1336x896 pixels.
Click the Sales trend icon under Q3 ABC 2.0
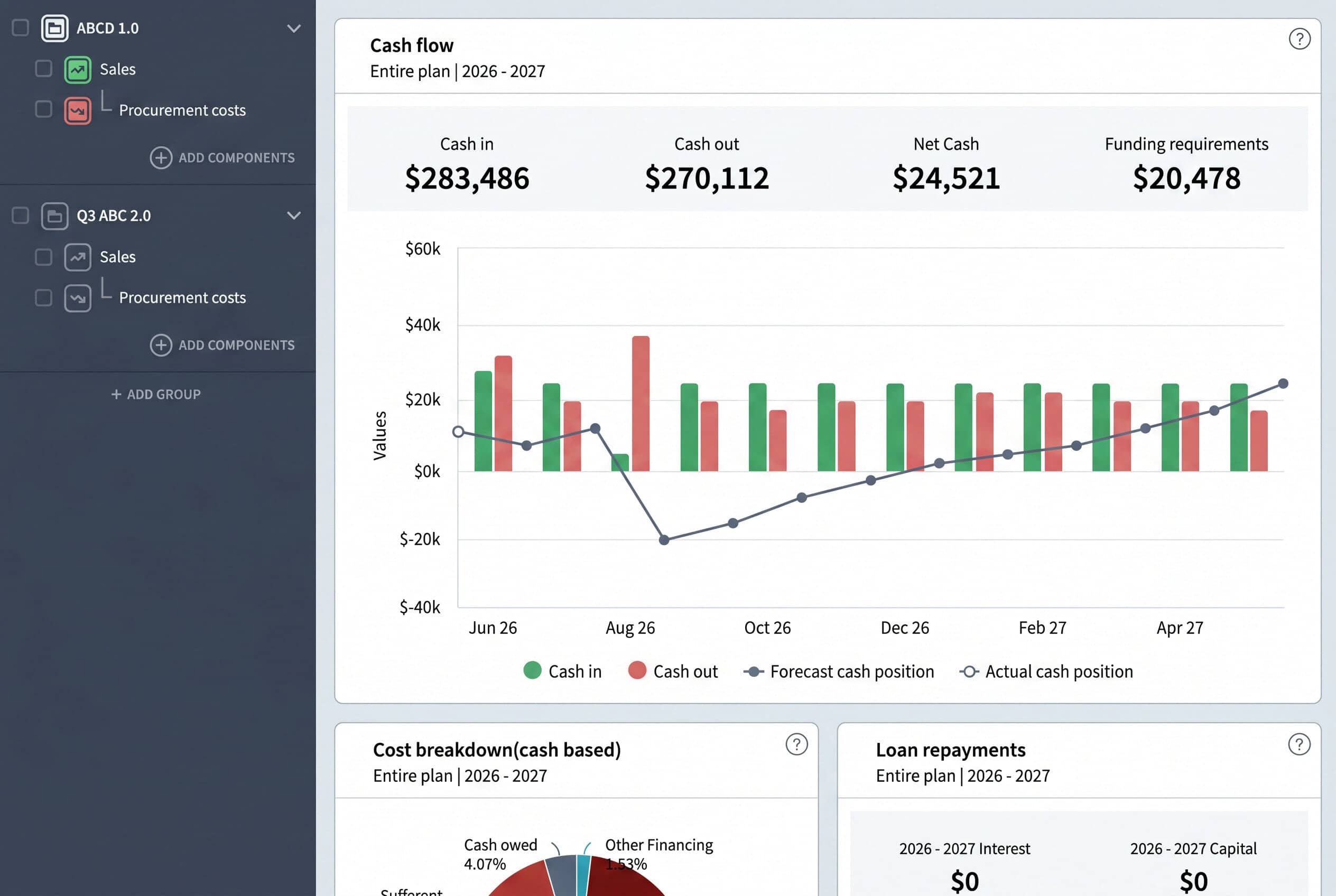(x=78, y=257)
